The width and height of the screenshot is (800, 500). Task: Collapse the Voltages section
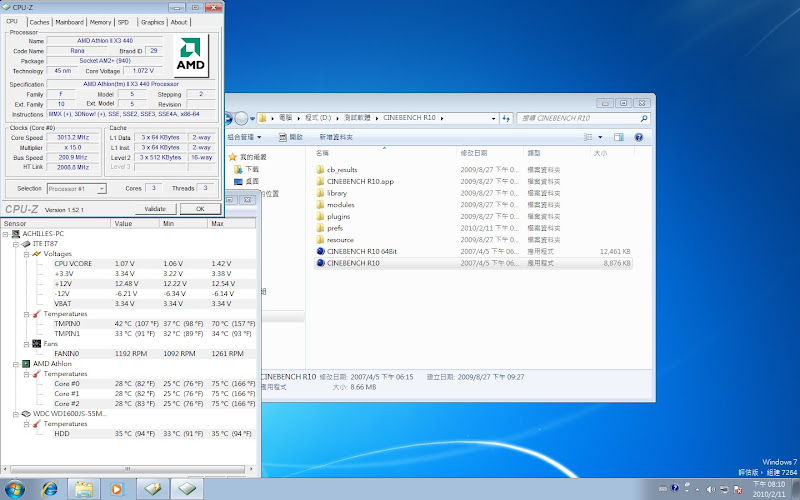26,254
